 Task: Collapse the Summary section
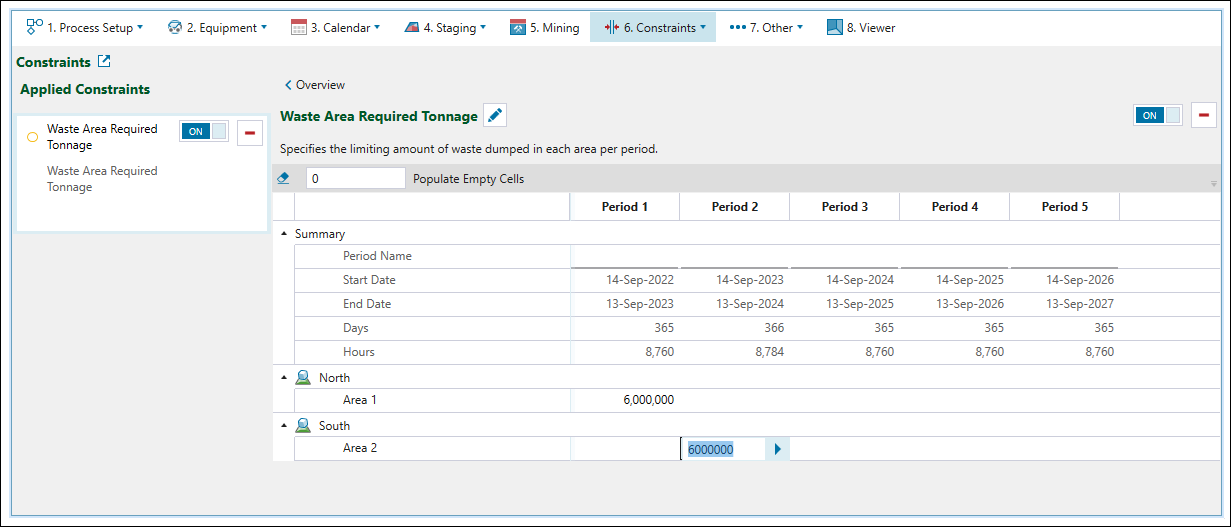[x=284, y=234]
